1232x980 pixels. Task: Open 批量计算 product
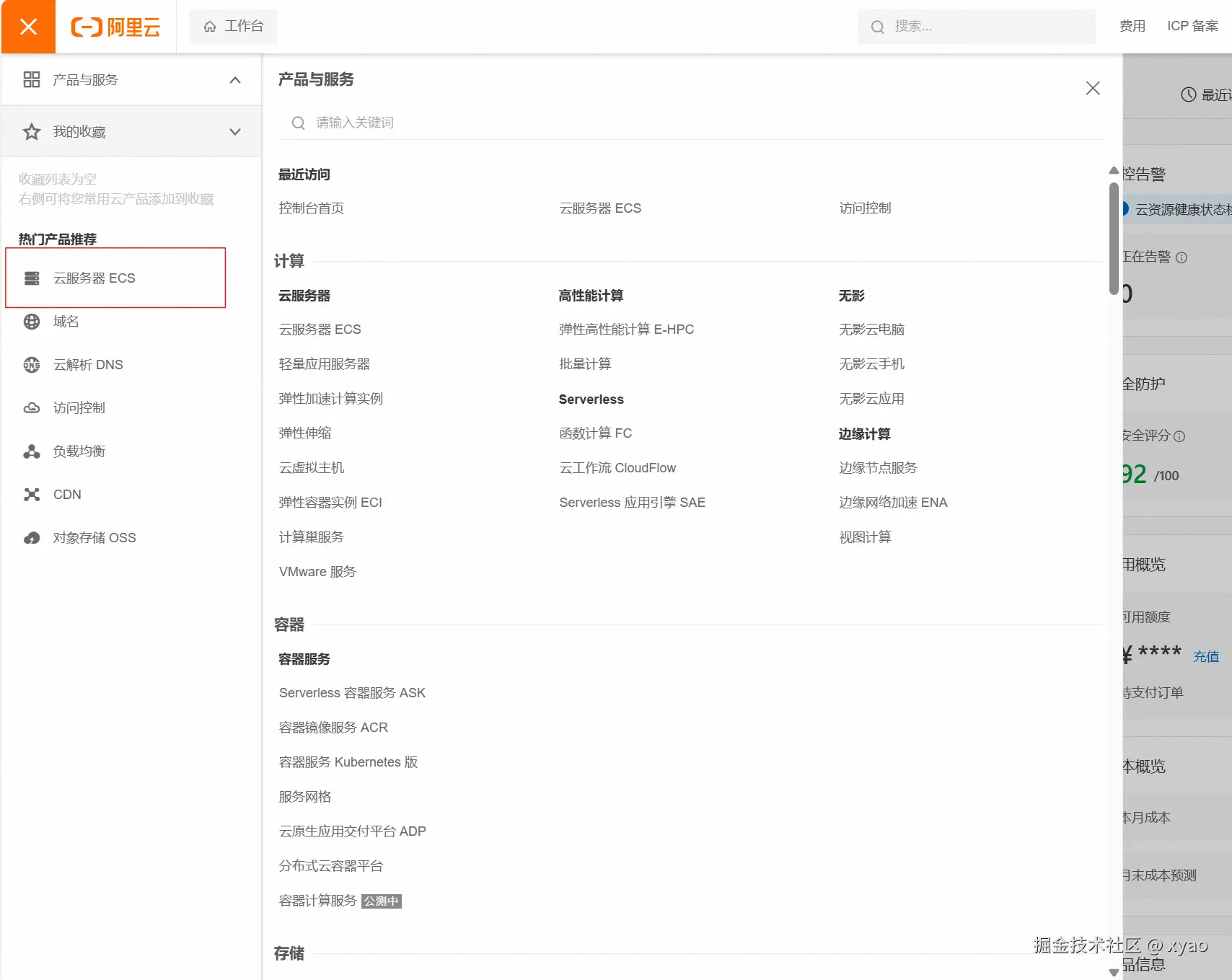585,364
